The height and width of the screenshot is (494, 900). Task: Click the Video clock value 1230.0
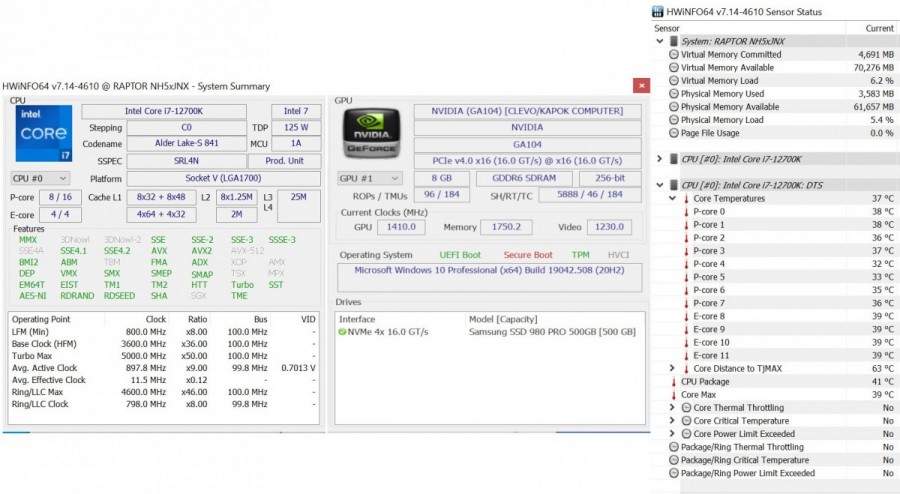[609, 227]
